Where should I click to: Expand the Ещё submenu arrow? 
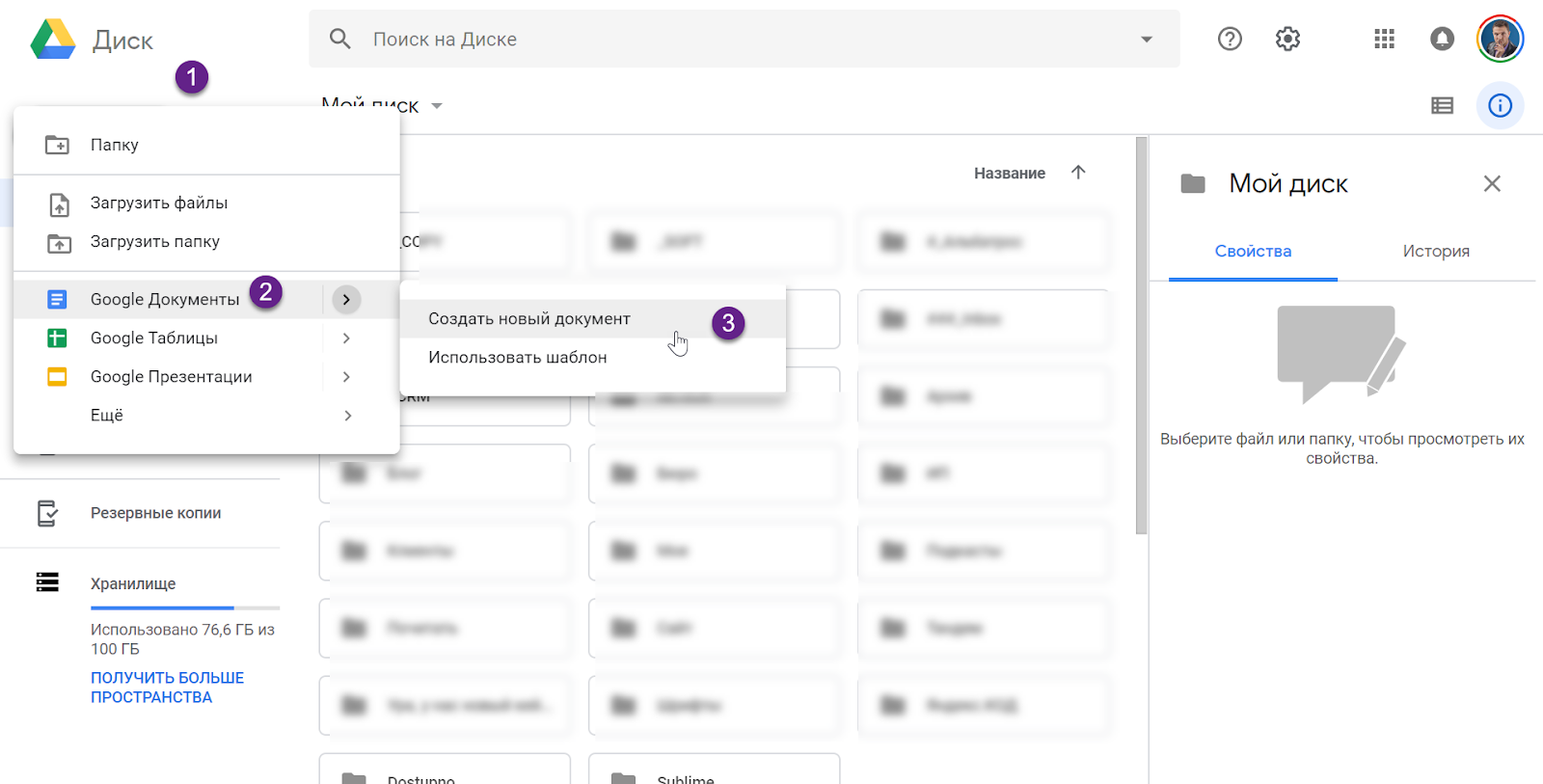[x=347, y=415]
